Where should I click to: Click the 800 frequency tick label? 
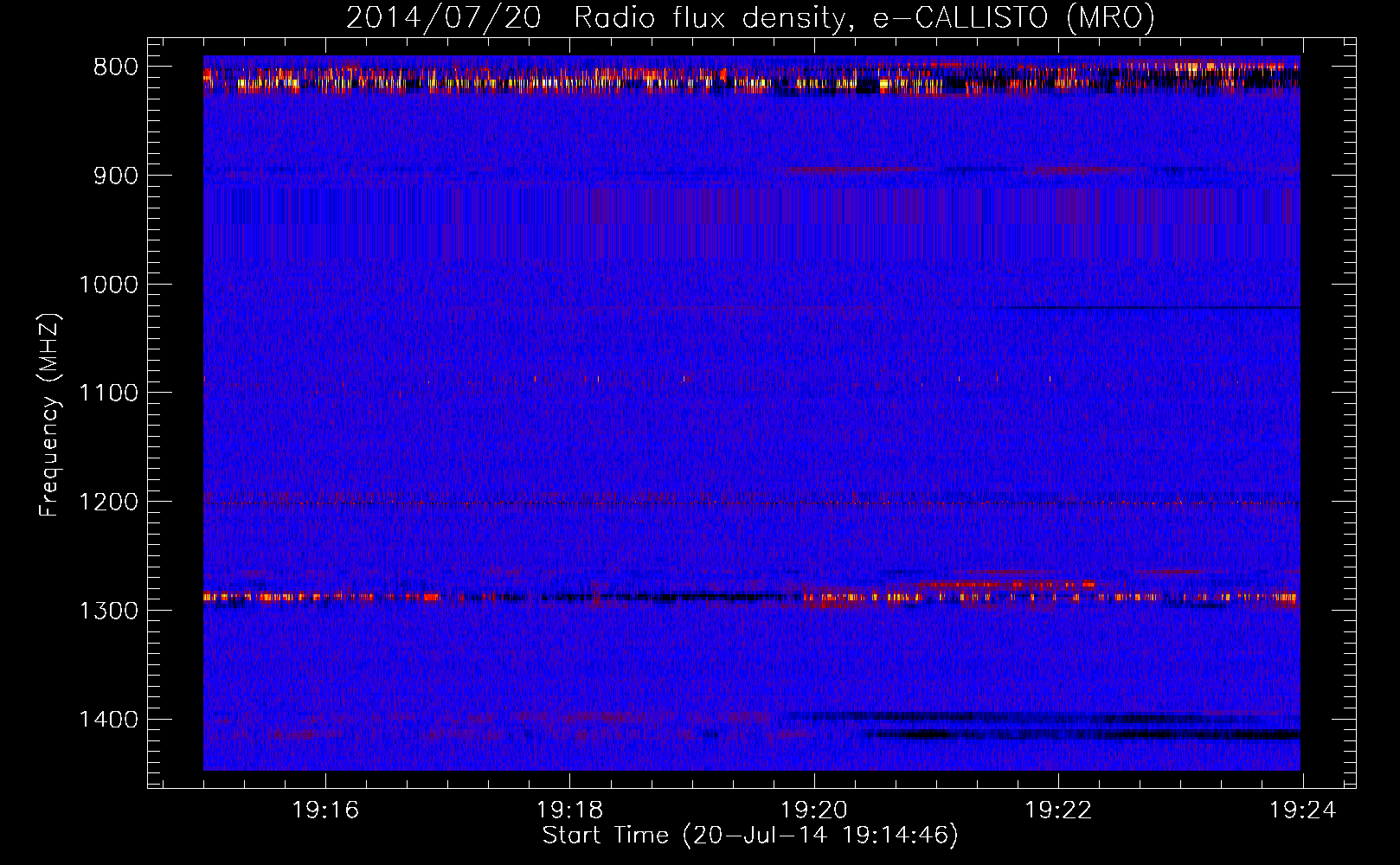(x=116, y=67)
